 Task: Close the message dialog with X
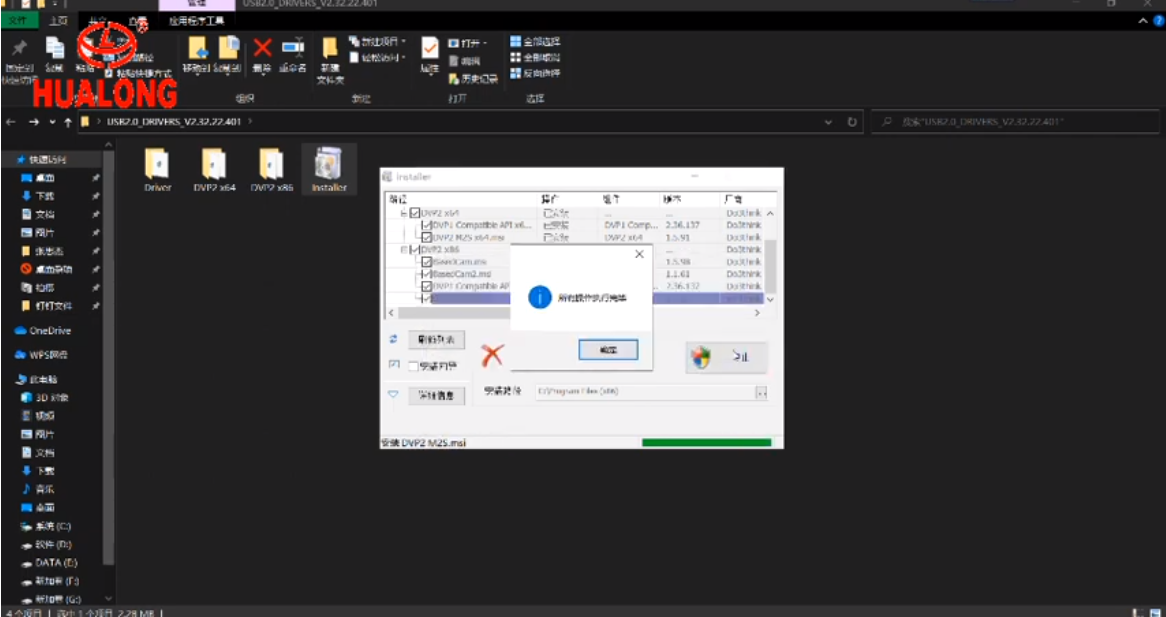639,254
